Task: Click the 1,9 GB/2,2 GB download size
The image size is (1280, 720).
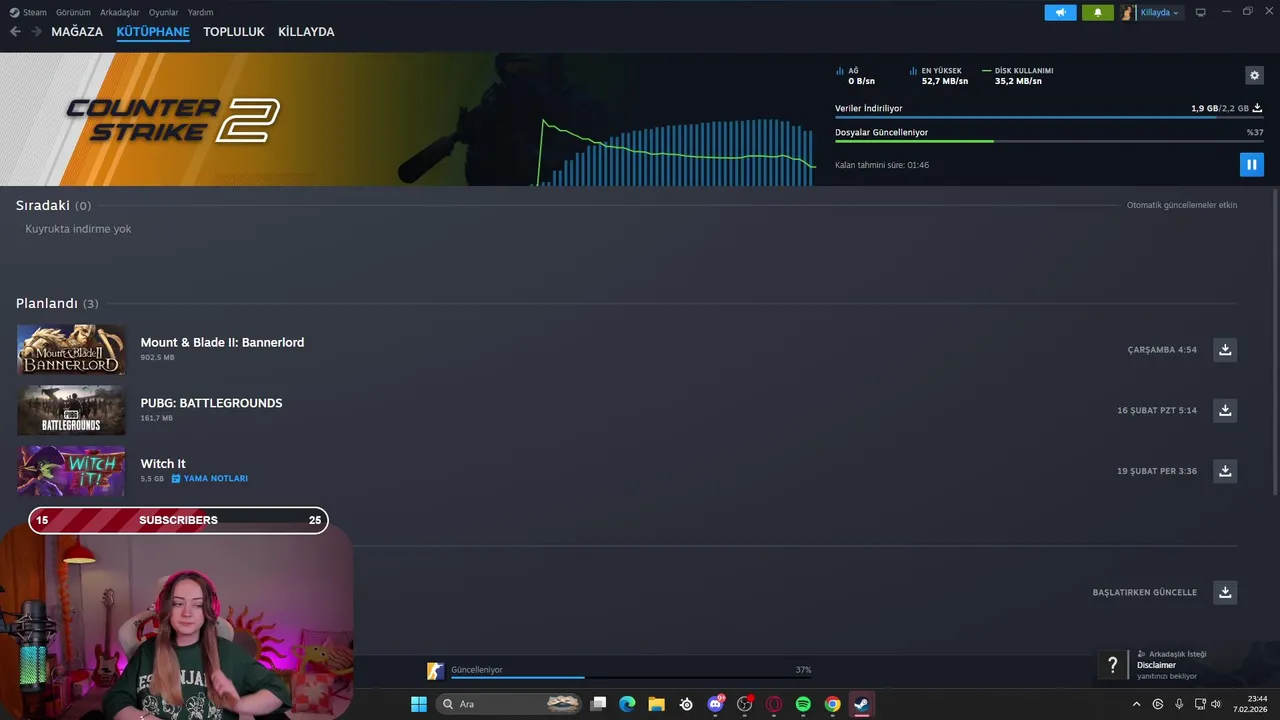Action: tap(1220, 108)
